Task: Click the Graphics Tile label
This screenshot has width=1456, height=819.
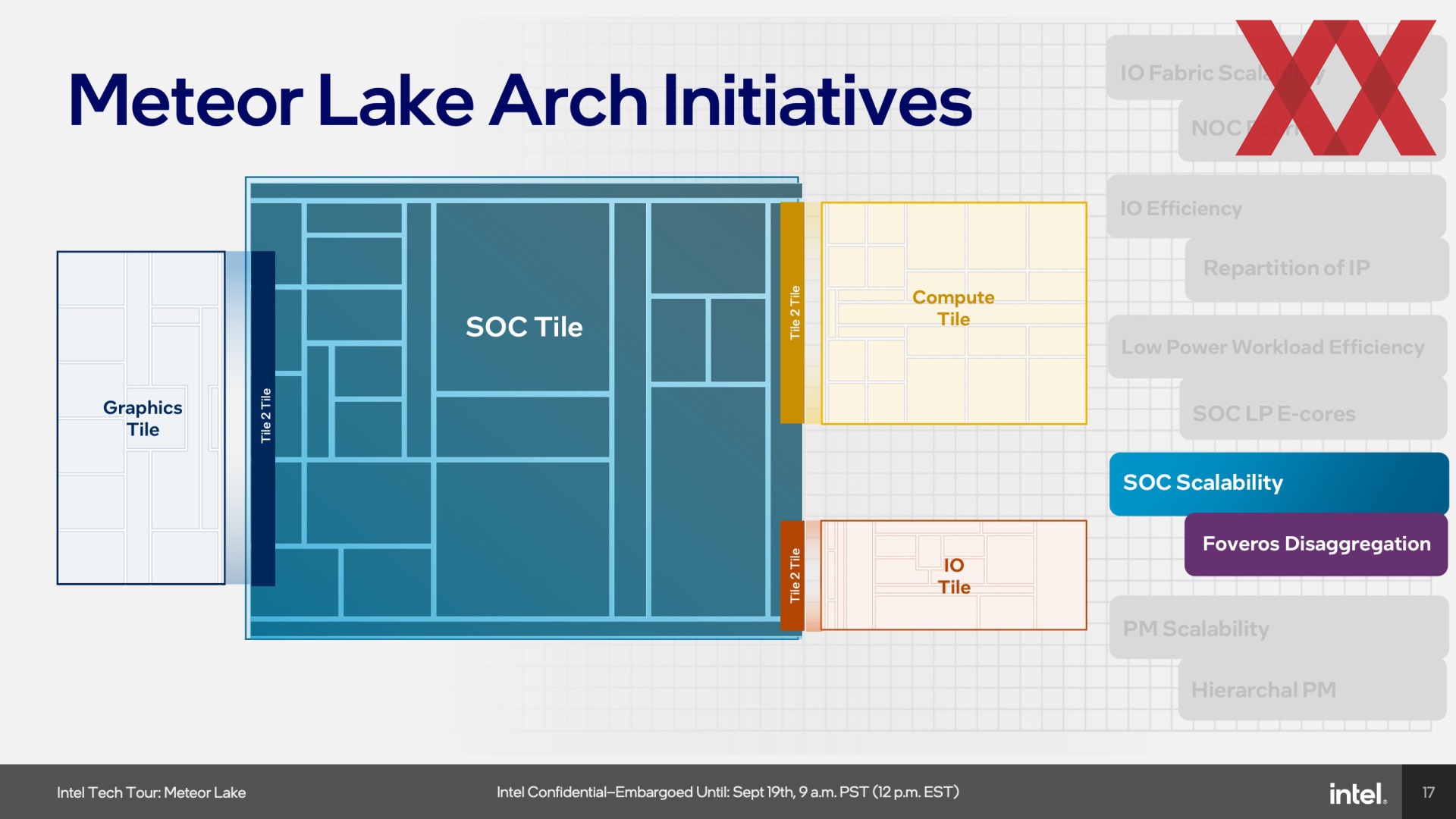Action: click(x=143, y=419)
